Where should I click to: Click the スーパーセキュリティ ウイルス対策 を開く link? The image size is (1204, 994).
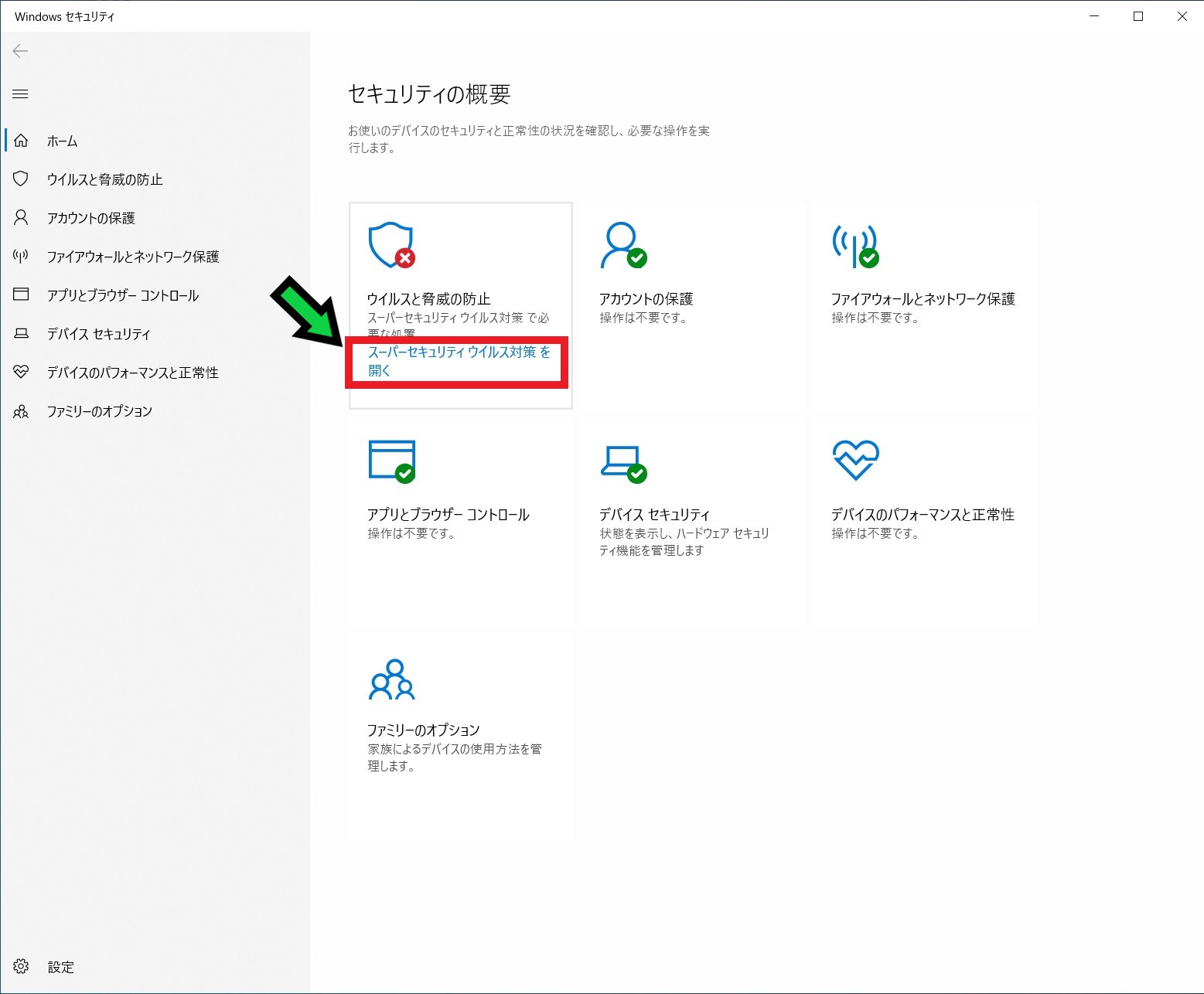point(459,361)
